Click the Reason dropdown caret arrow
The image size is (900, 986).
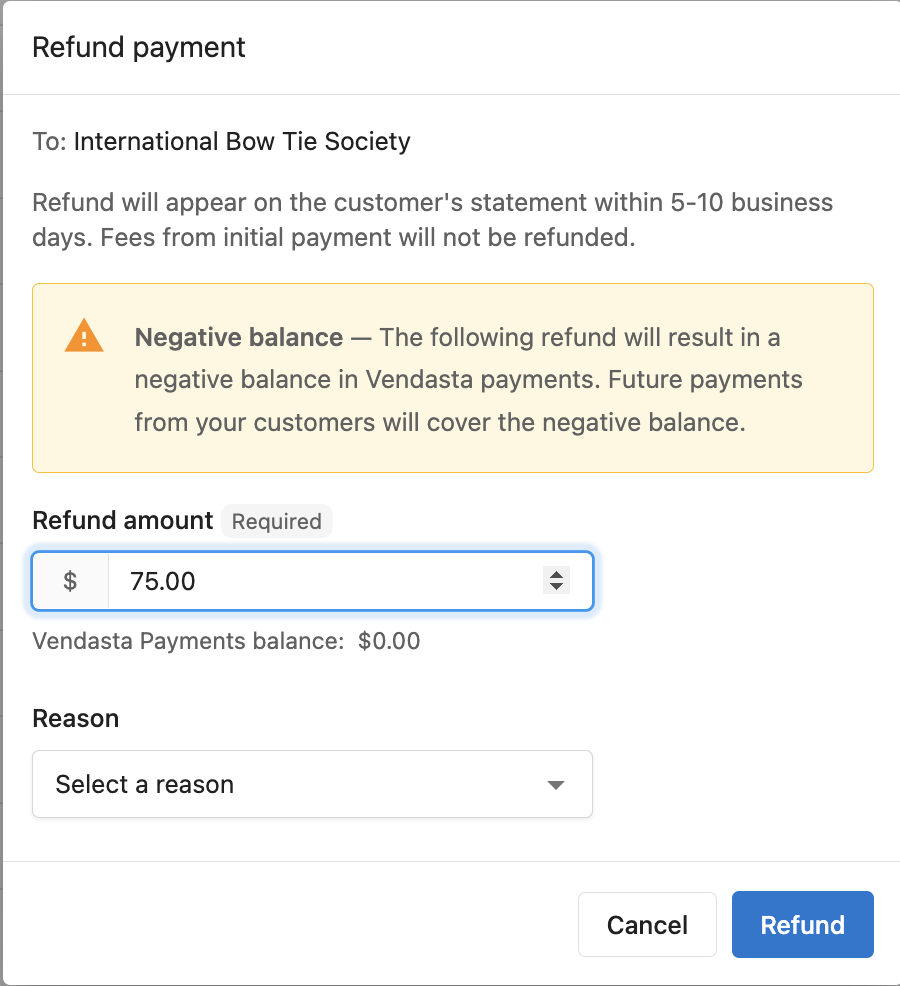(555, 785)
